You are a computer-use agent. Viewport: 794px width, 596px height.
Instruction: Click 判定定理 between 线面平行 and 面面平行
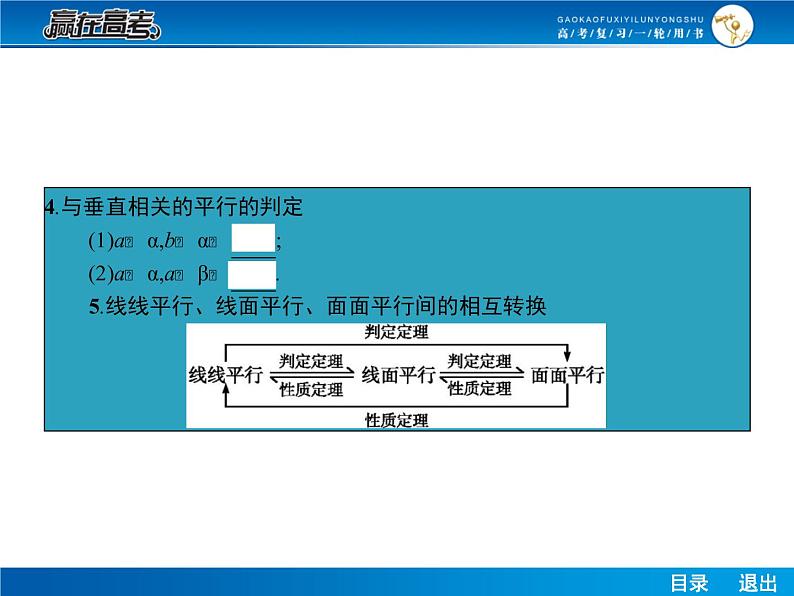pos(480,361)
